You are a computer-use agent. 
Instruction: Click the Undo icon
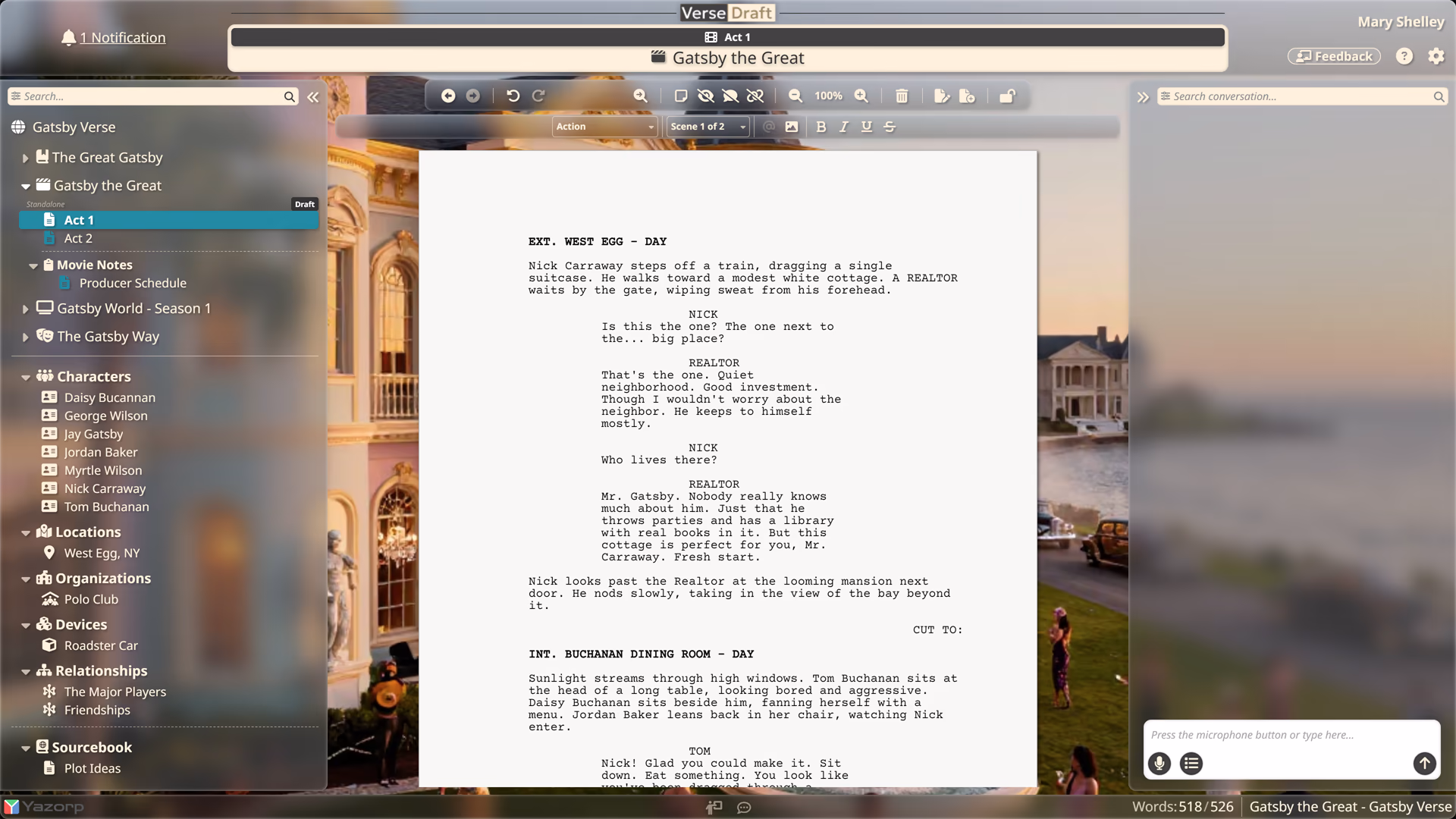coord(513,96)
